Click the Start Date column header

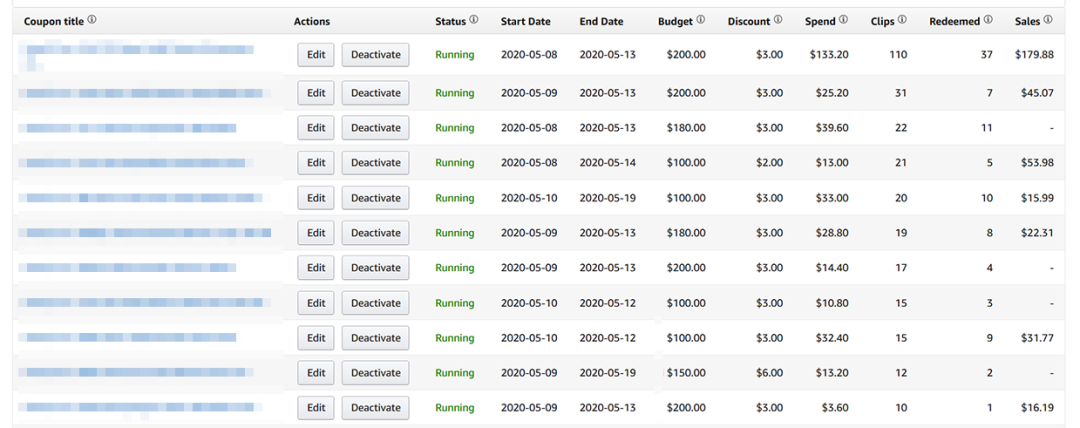point(525,21)
